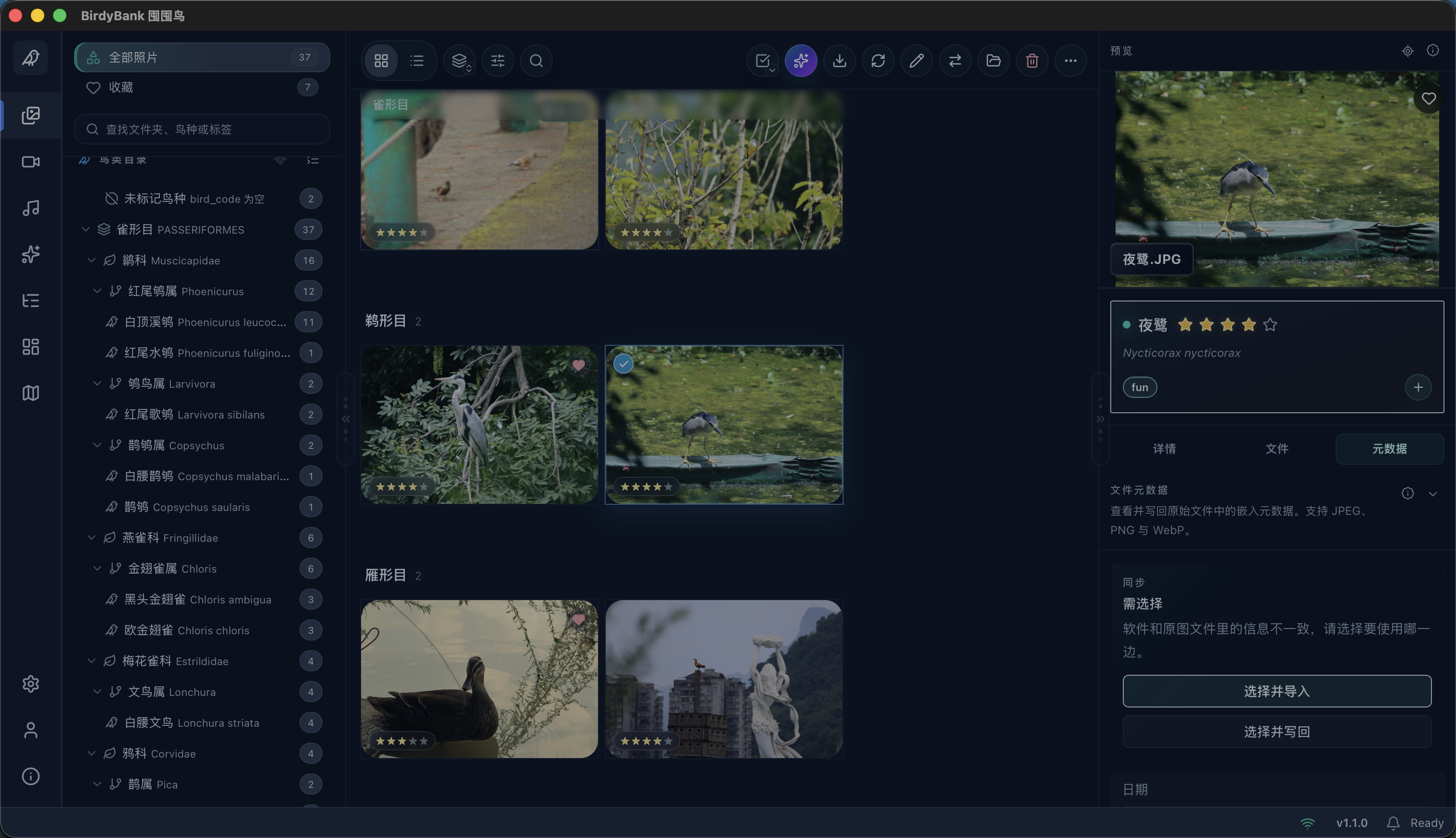Add a tag with the plus button
The image size is (1456, 838).
(x=1418, y=387)
